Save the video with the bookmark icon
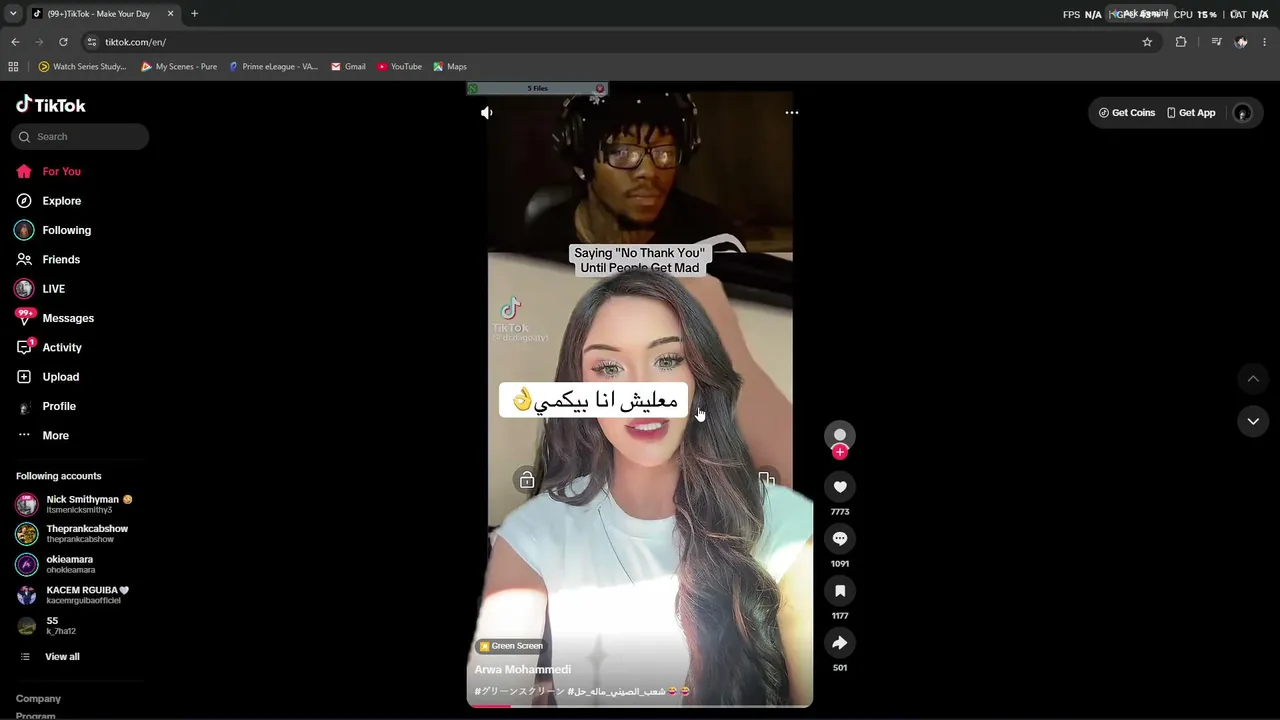The image size is (1280, 720). point(840,591)
